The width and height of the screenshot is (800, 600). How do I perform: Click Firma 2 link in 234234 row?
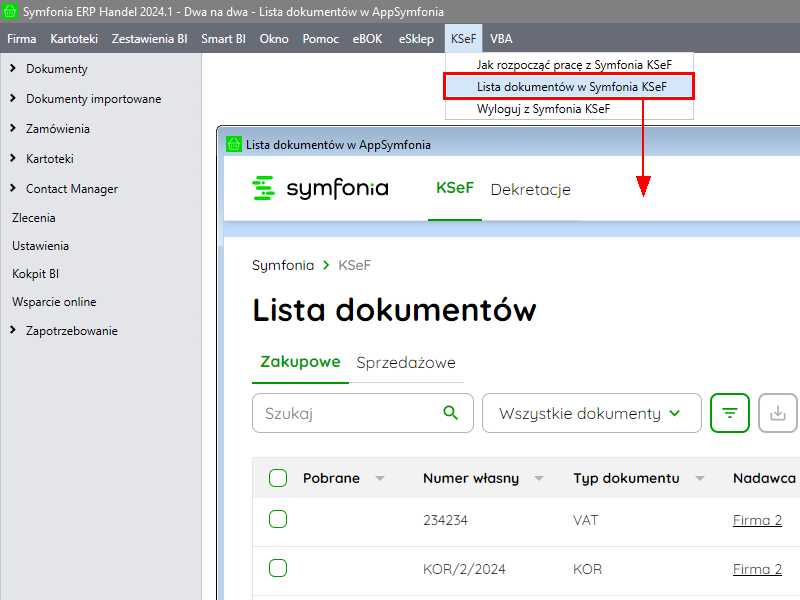(757, 520)
